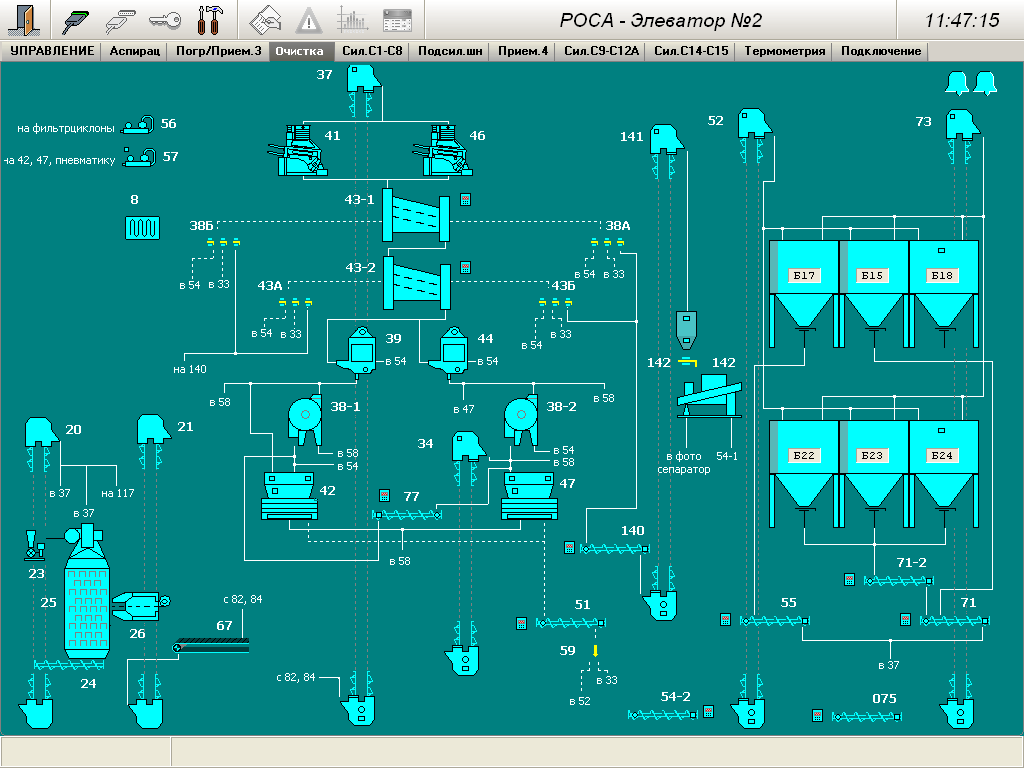Open control panel box next to conveyor 77
This screenshot has height=768, width=1024.
point(384,496)
